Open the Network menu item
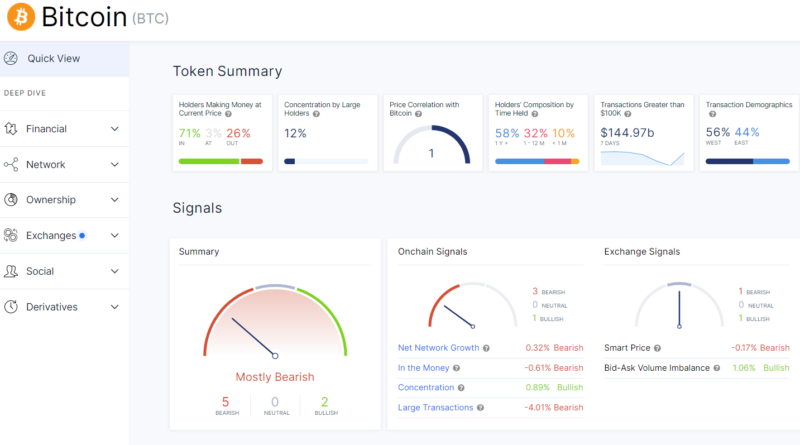800x445 pixels. [64, 164]
